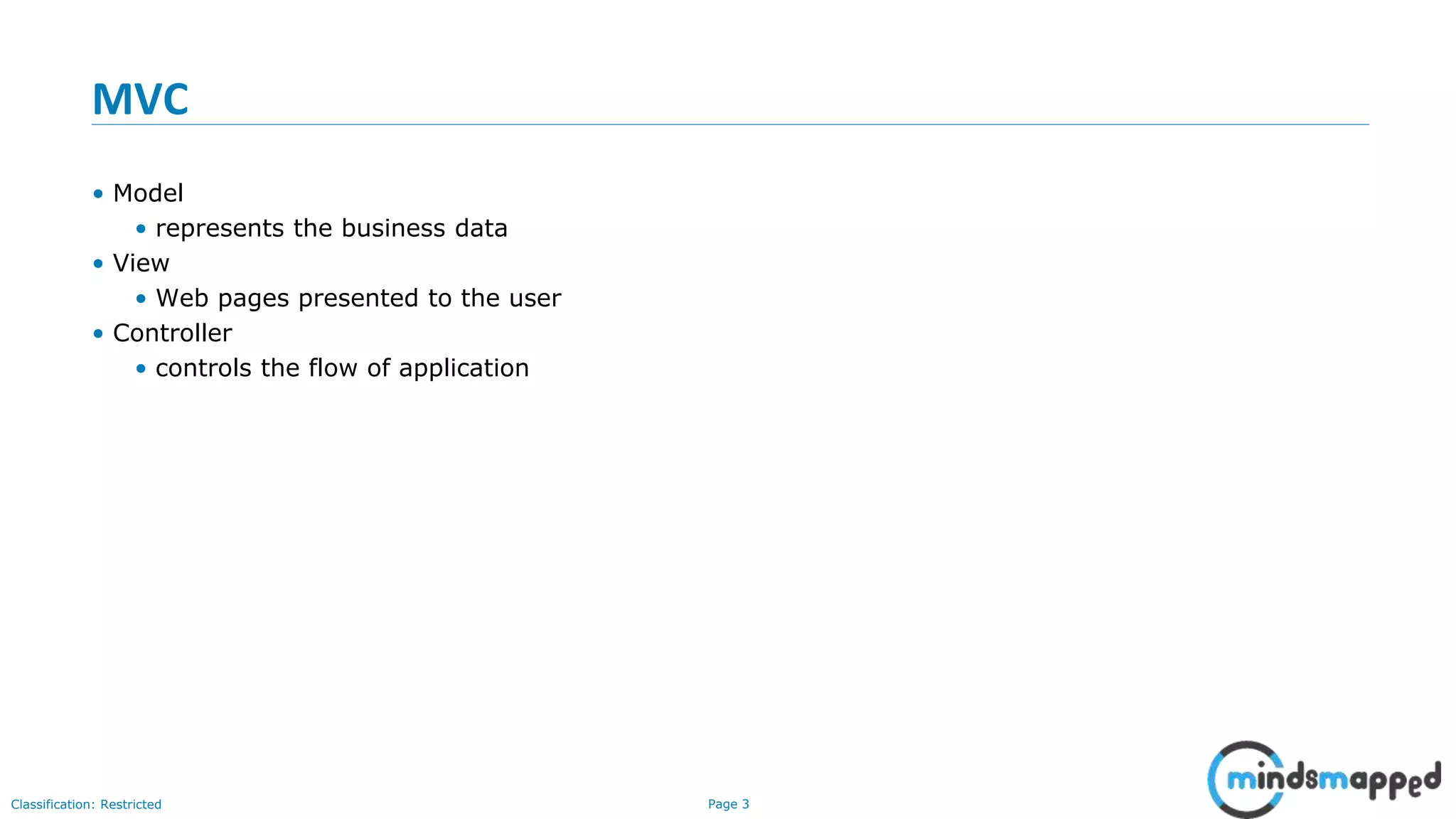The image size is (1456, 819).
Task: Click the 'Classification: Restricted' footer
Action: click(x=86, y=804)
